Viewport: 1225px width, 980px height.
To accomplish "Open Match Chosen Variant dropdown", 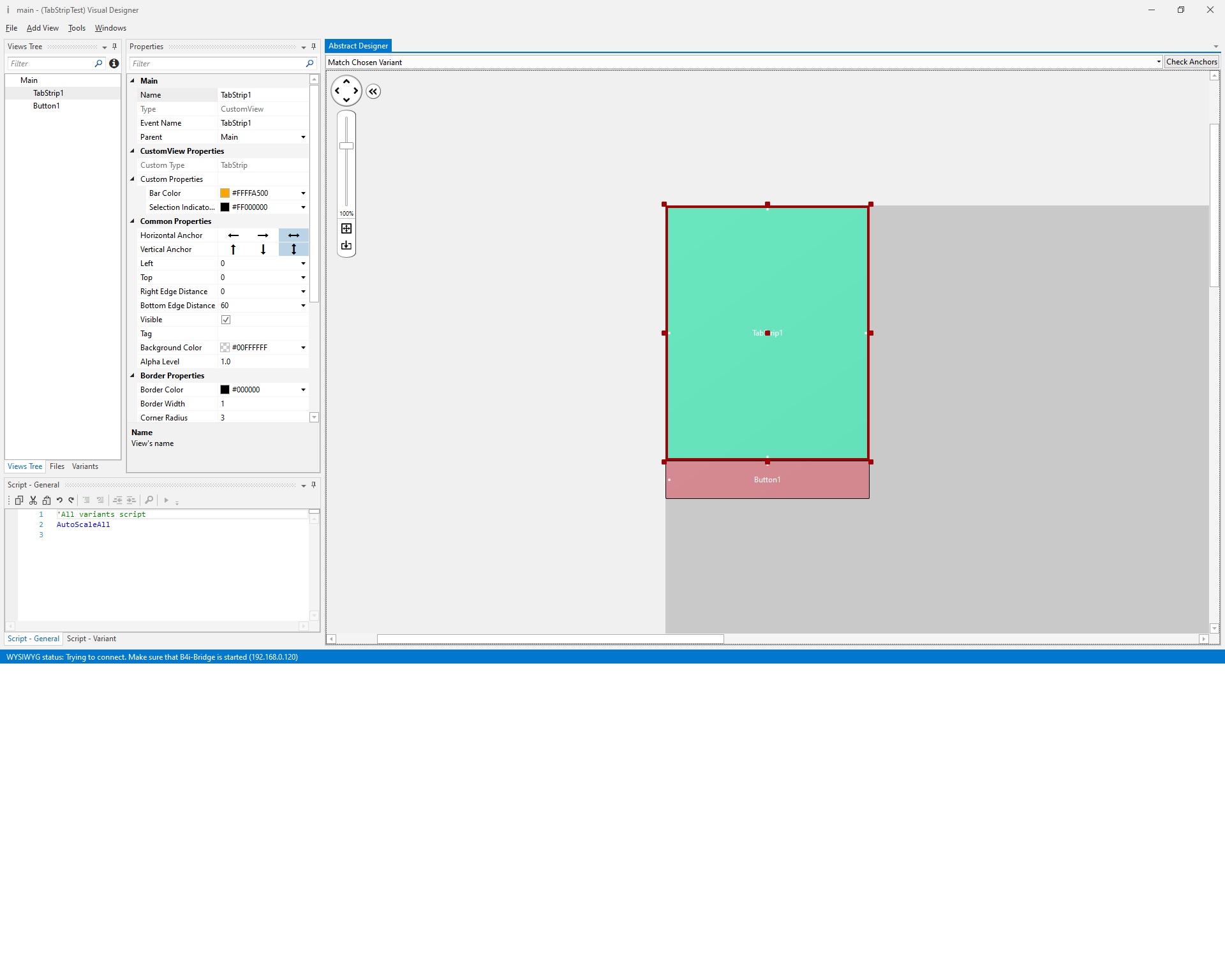I will pyautogui.click(x=1158, y=62).
